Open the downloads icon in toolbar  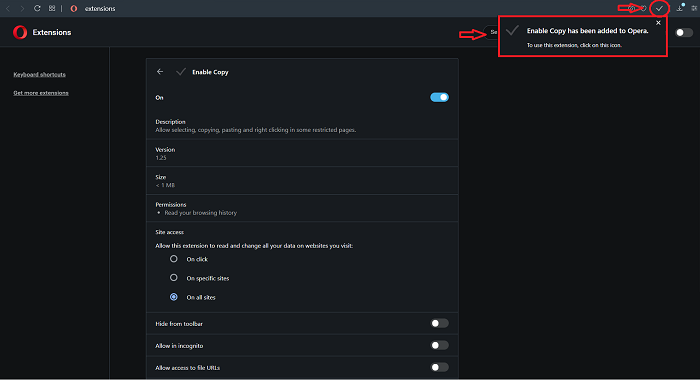coord(680,8)
